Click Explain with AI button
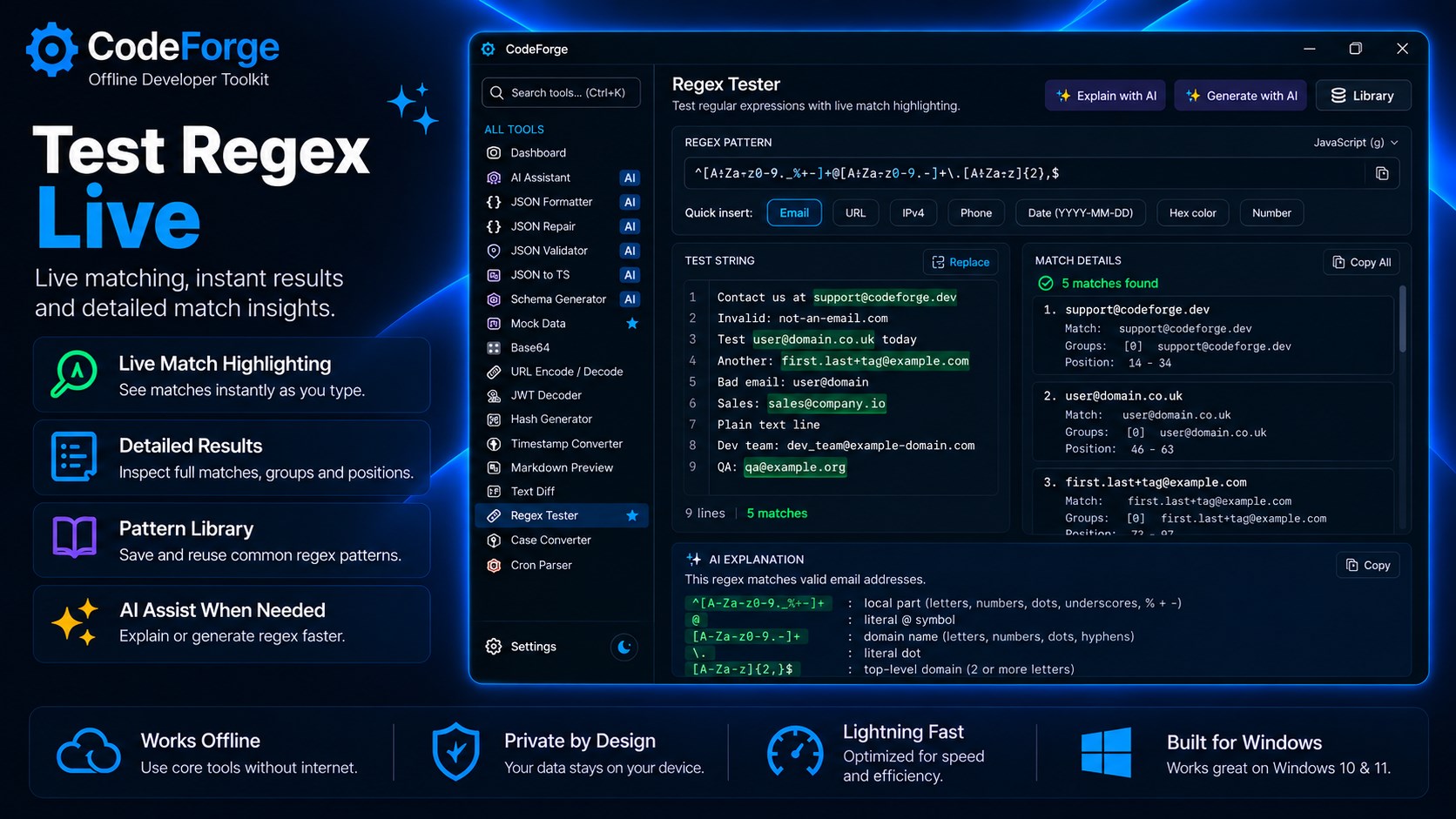 tap(1106, 96)
